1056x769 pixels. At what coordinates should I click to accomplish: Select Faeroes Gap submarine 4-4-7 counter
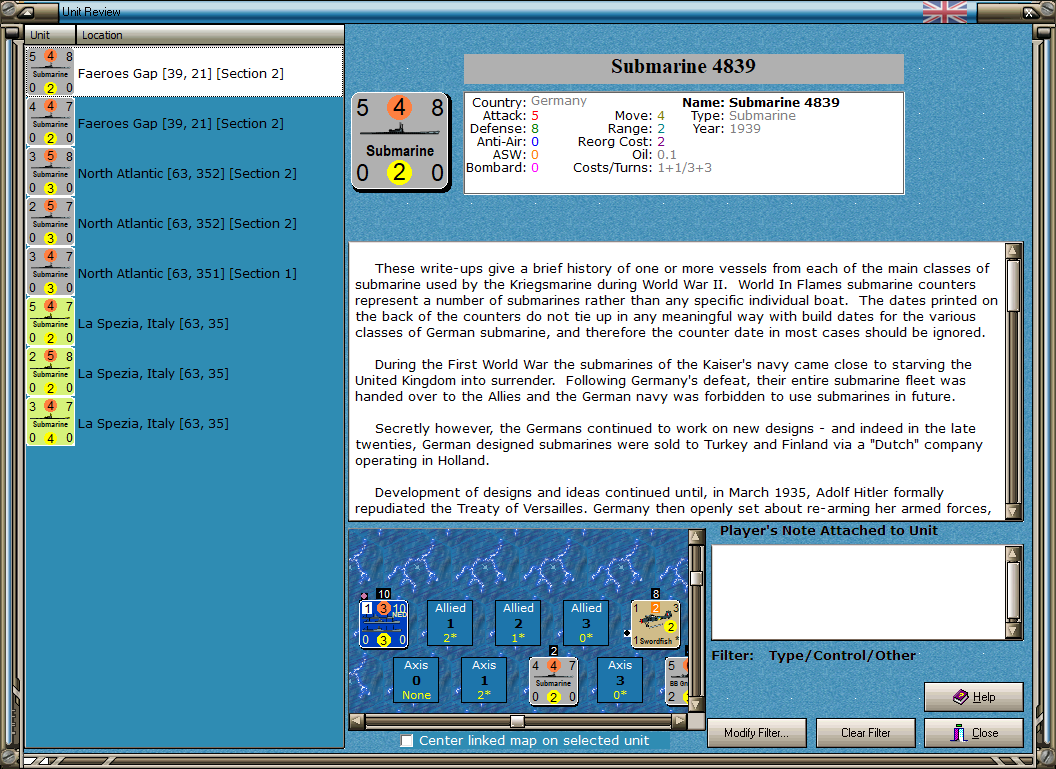point(51,122)
